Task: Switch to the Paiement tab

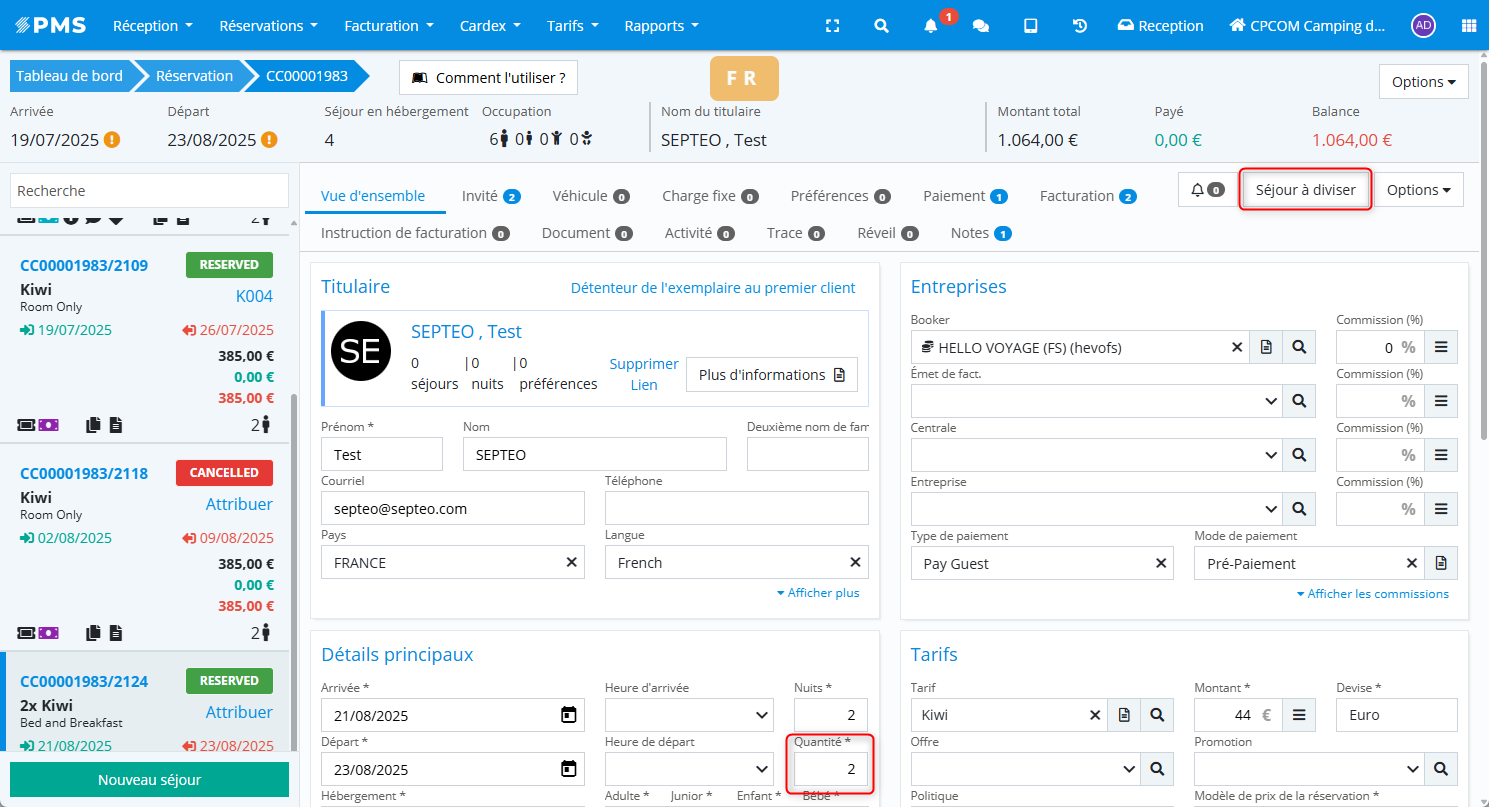Action: click(964, 196)
